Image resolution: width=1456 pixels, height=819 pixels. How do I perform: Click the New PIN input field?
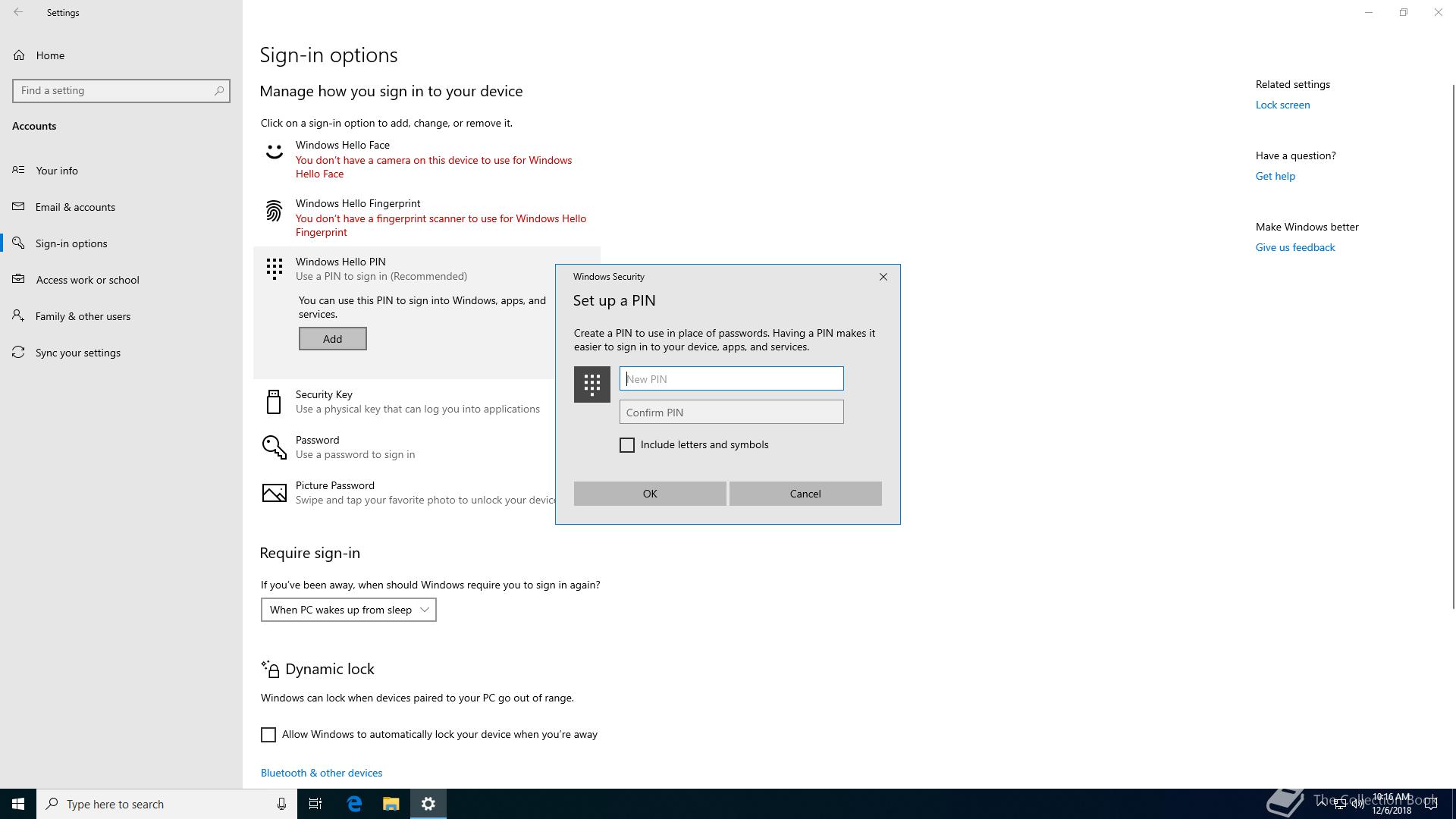click(732, 378)
